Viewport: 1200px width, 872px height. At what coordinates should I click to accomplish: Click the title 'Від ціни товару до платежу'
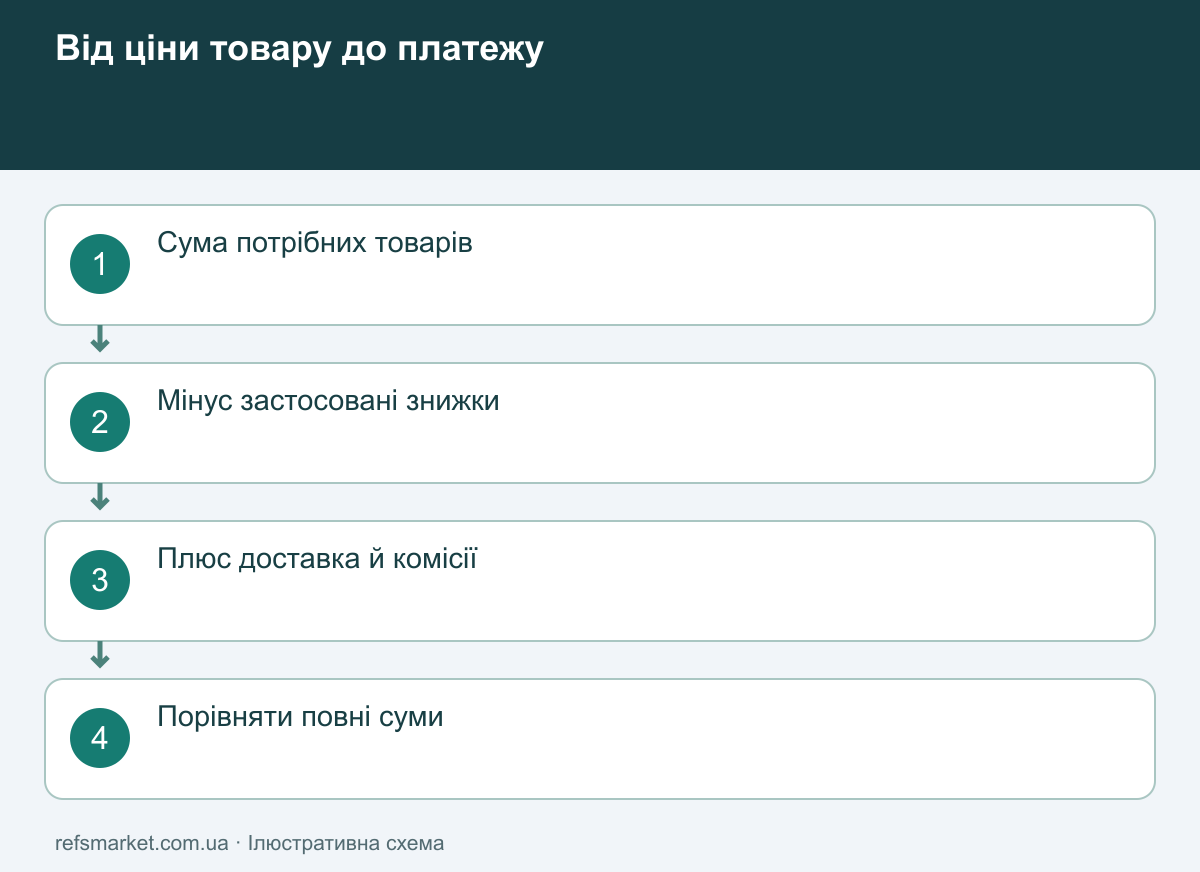click(x=299, y=49)
